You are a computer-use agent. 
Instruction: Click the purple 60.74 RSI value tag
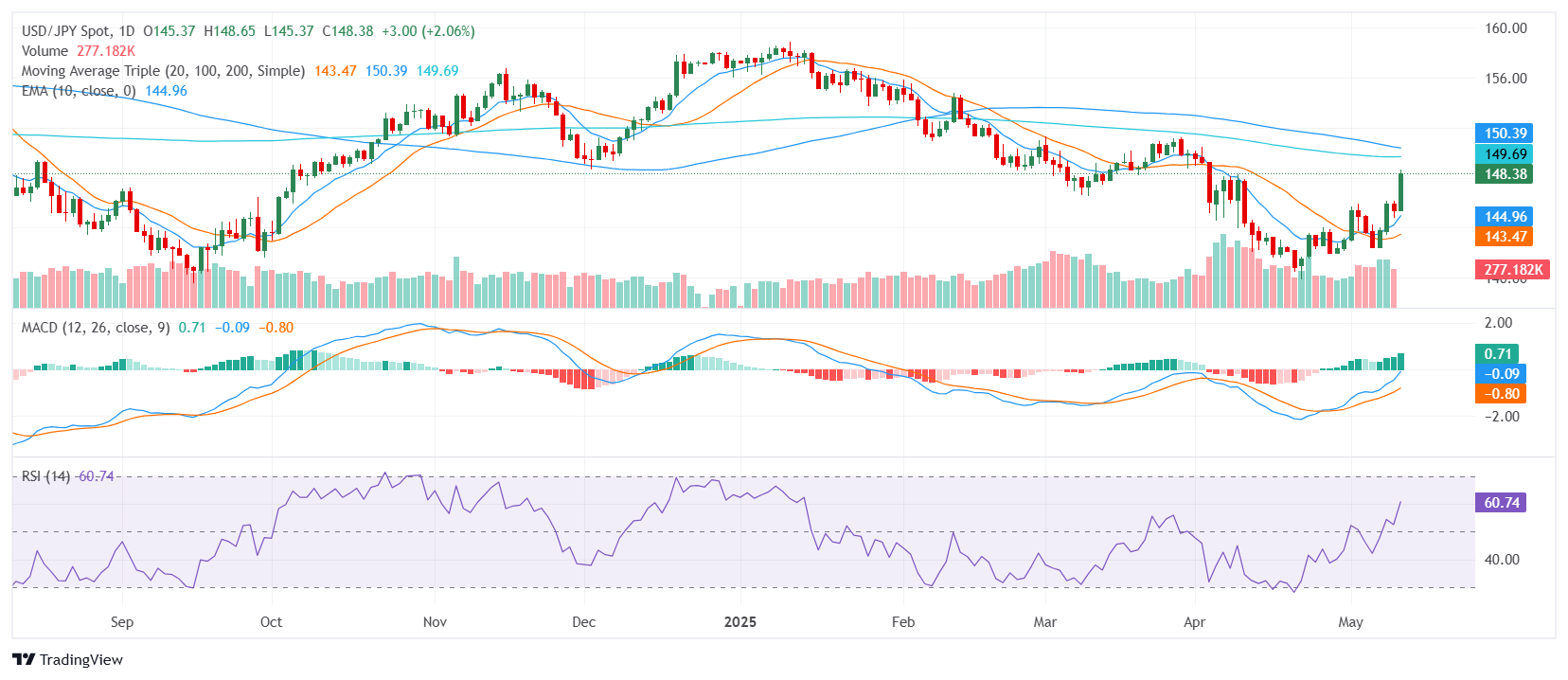[1501, 503]
